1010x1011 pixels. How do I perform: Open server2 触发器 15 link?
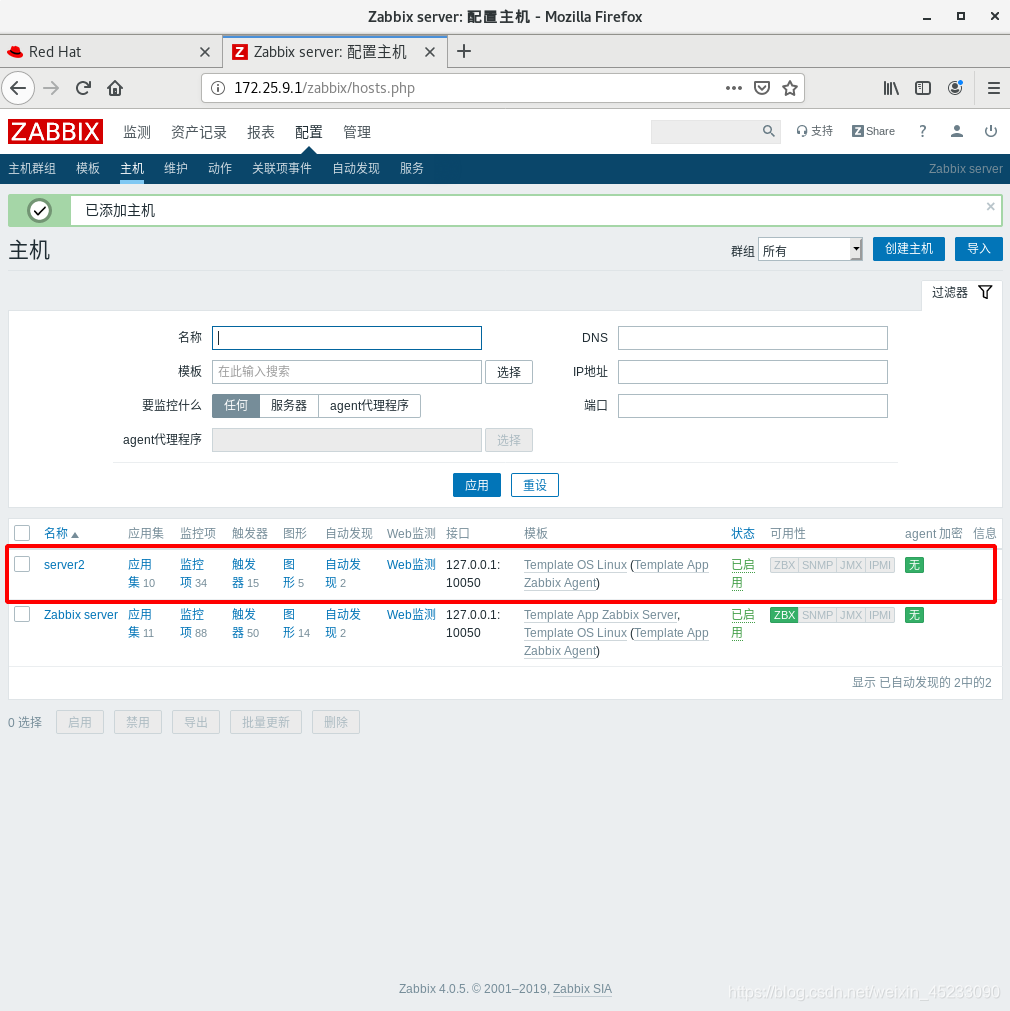tap(245, 573)
